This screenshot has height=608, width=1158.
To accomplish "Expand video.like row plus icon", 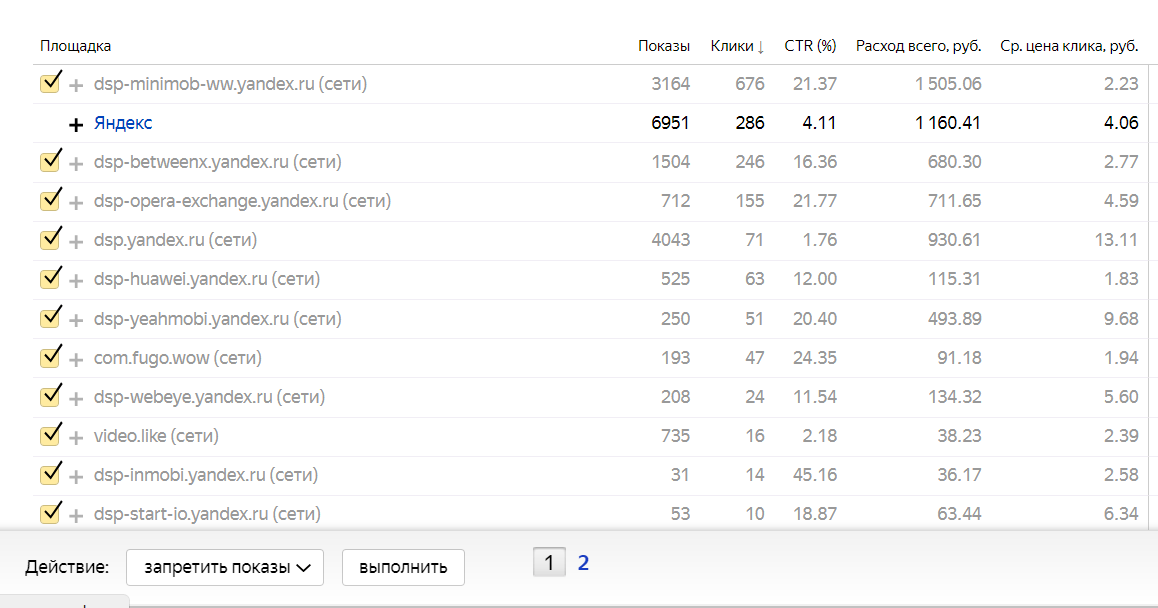I will [x=75, y=438].
